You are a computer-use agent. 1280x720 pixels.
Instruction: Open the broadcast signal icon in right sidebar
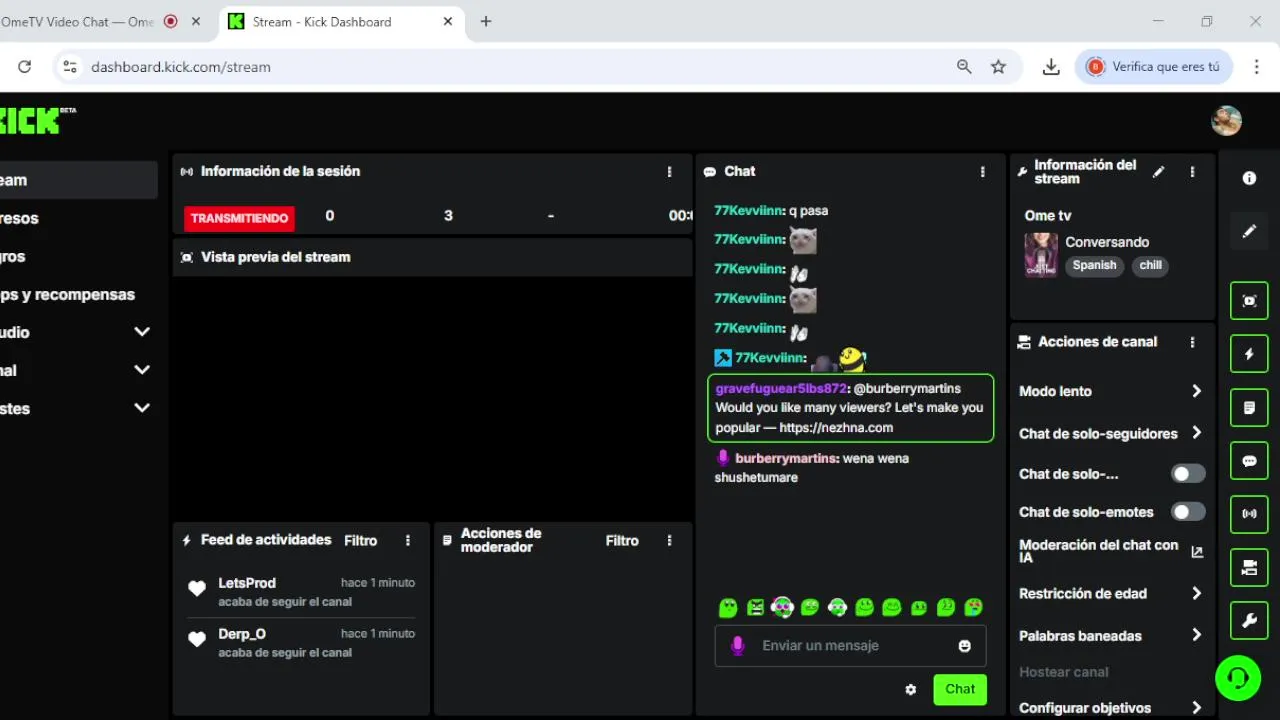tap(1249, 514)
